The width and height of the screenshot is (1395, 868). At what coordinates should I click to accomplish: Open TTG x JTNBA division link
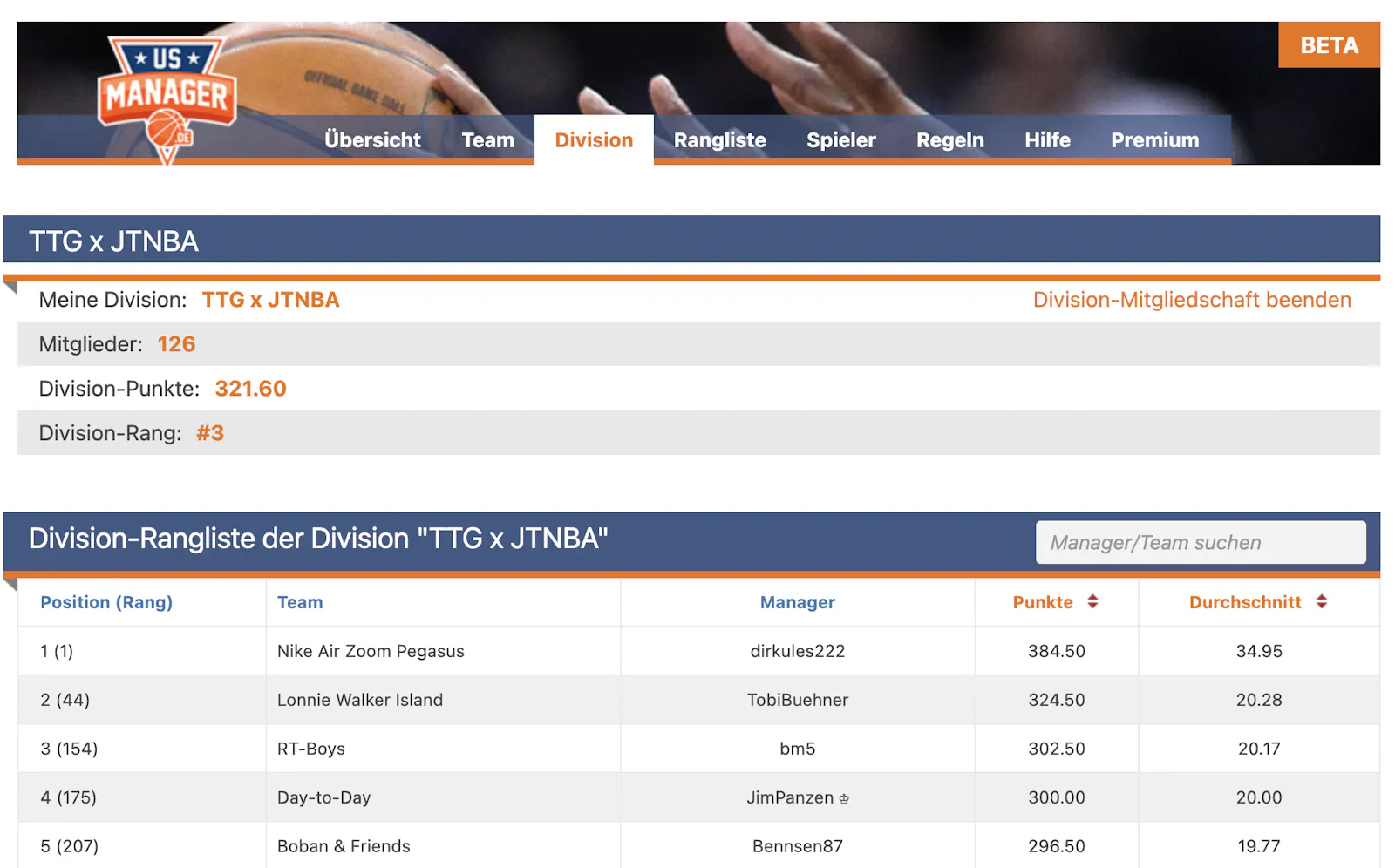click(270, 300)
